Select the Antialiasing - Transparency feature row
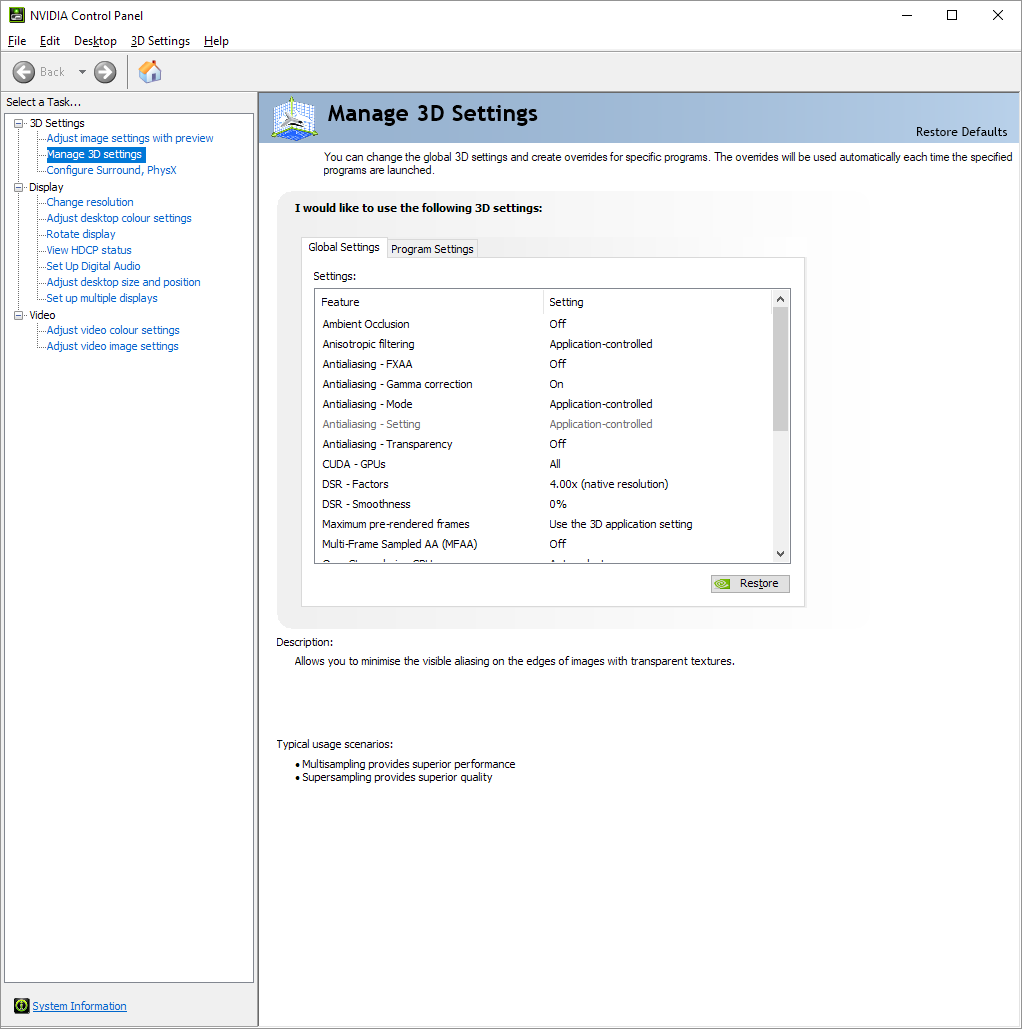Screen dimensions: 1022x1029 pos(543,444)
